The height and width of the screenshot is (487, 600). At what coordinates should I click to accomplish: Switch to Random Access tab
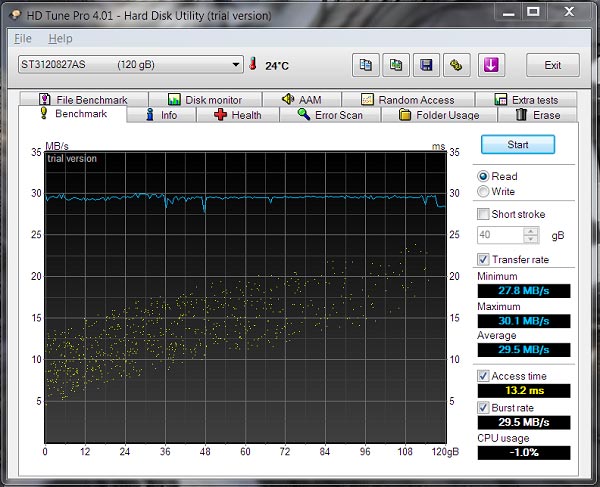coord(408,99)
